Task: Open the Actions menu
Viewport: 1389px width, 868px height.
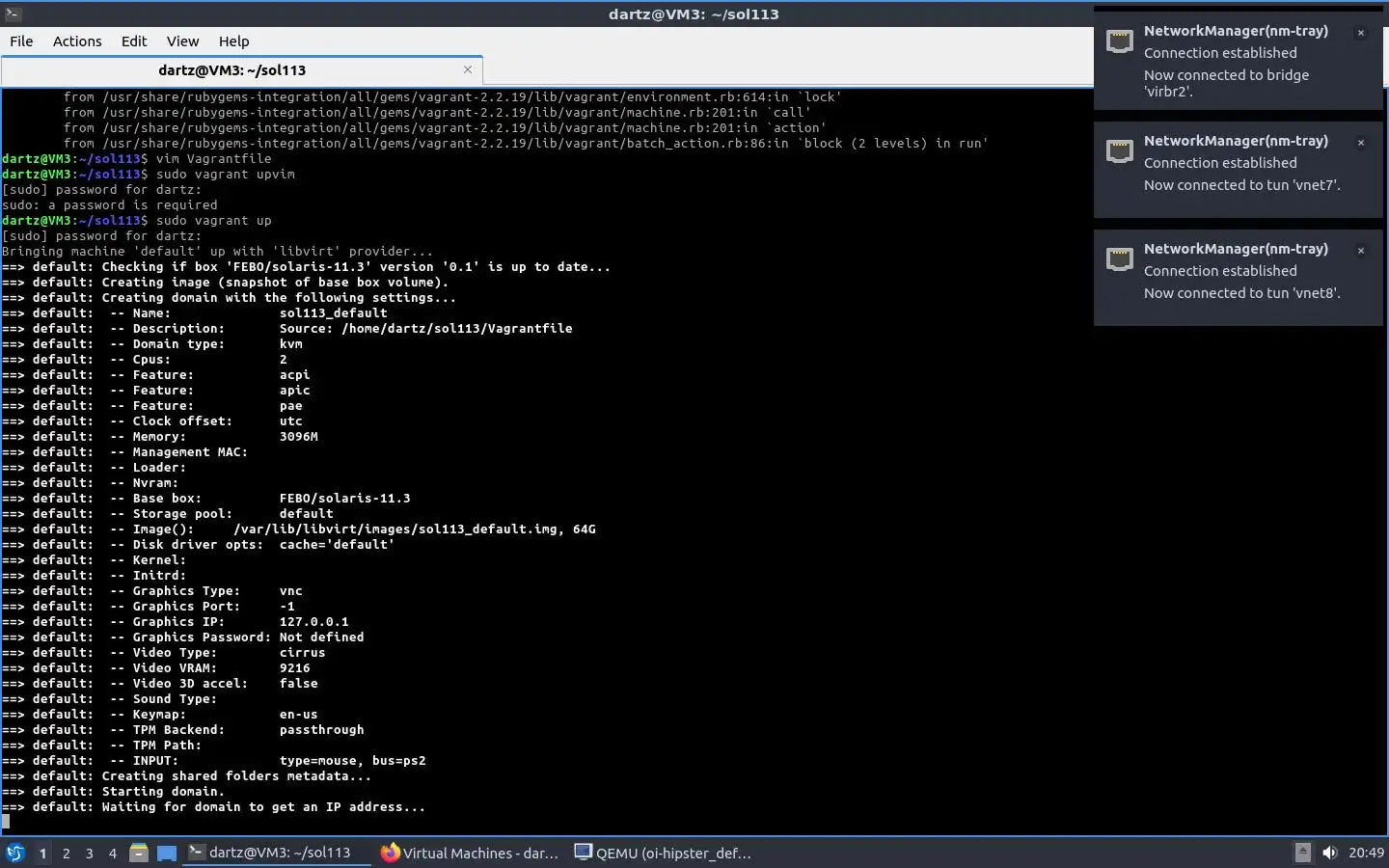Action: (77, 41)
